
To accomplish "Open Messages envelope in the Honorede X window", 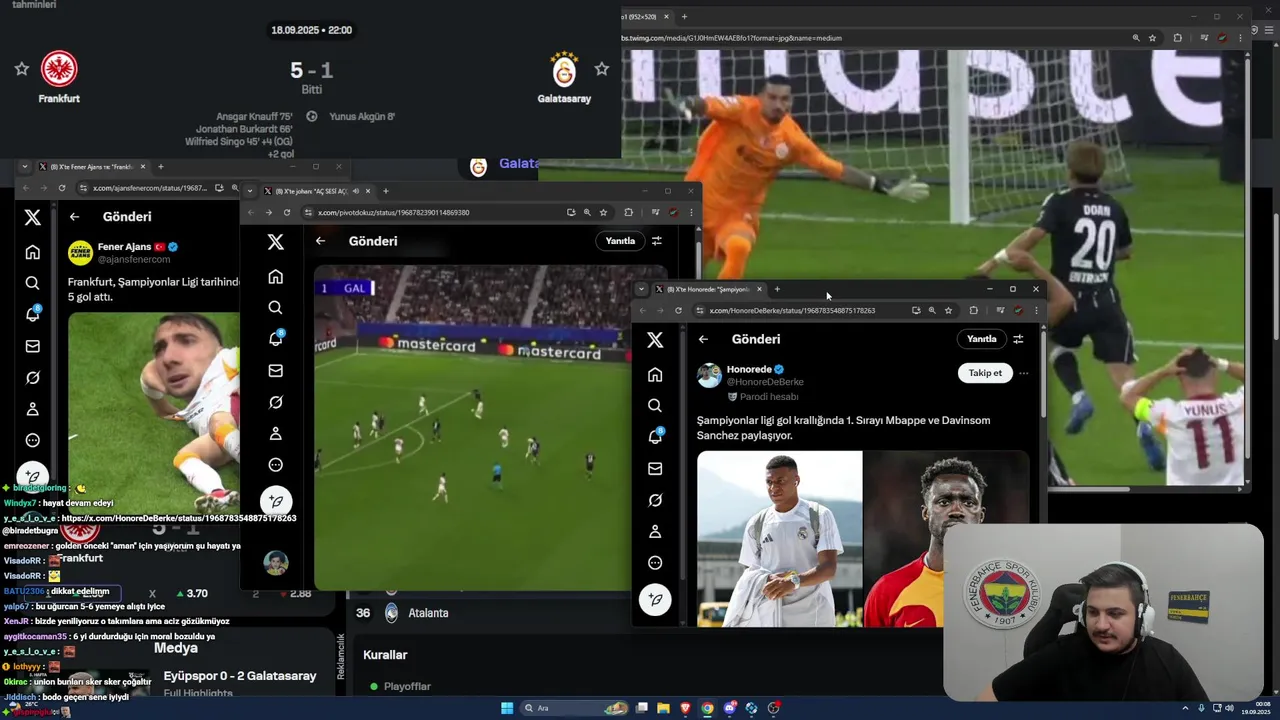I will (x=655, y=468).
